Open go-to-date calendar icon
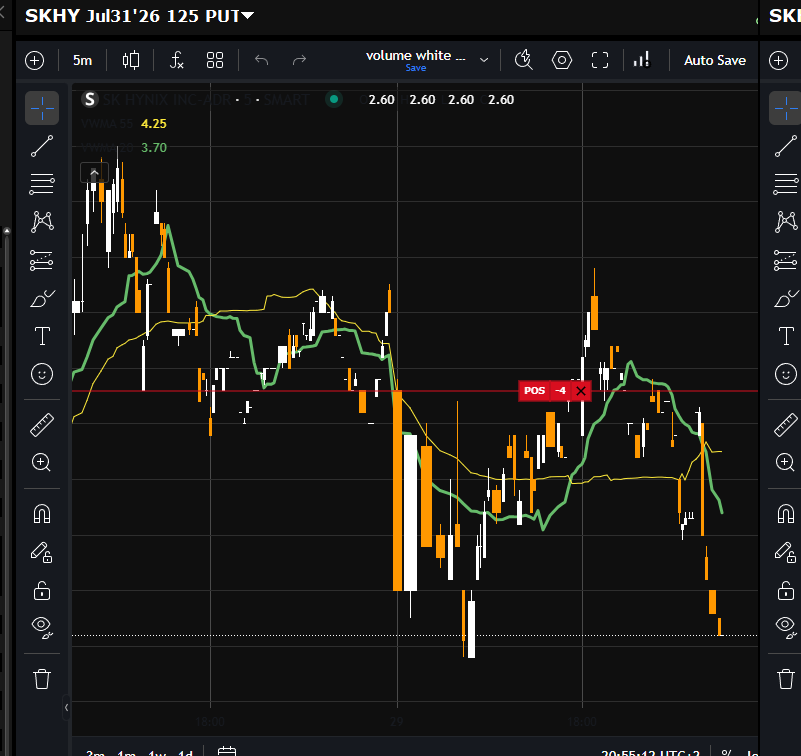801x756 pixels. click(x=227, y=751)
